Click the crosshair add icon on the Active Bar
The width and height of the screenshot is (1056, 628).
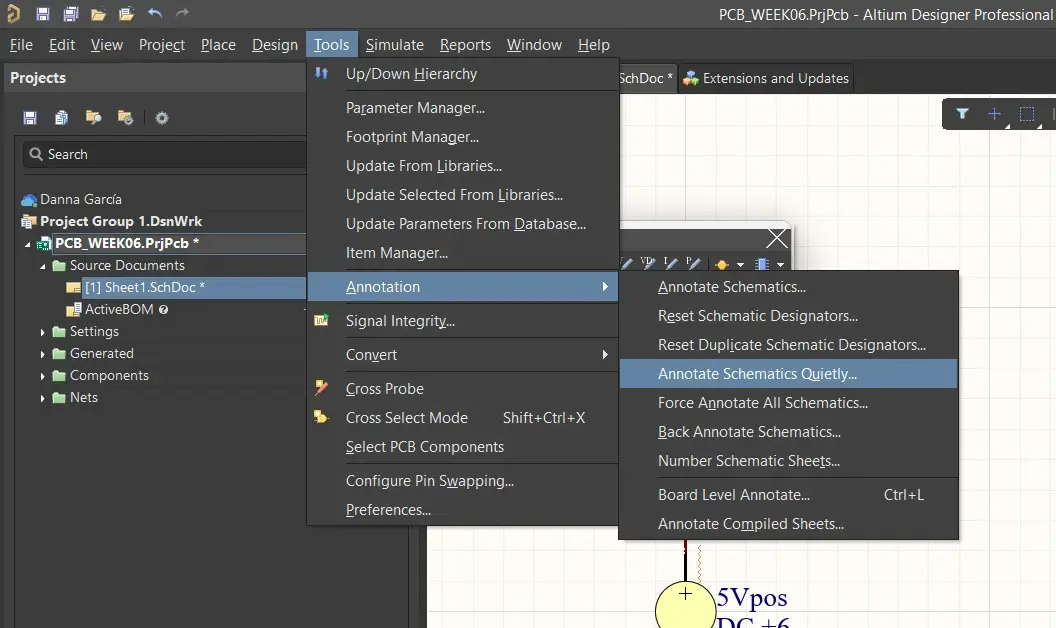pos(995,114)
